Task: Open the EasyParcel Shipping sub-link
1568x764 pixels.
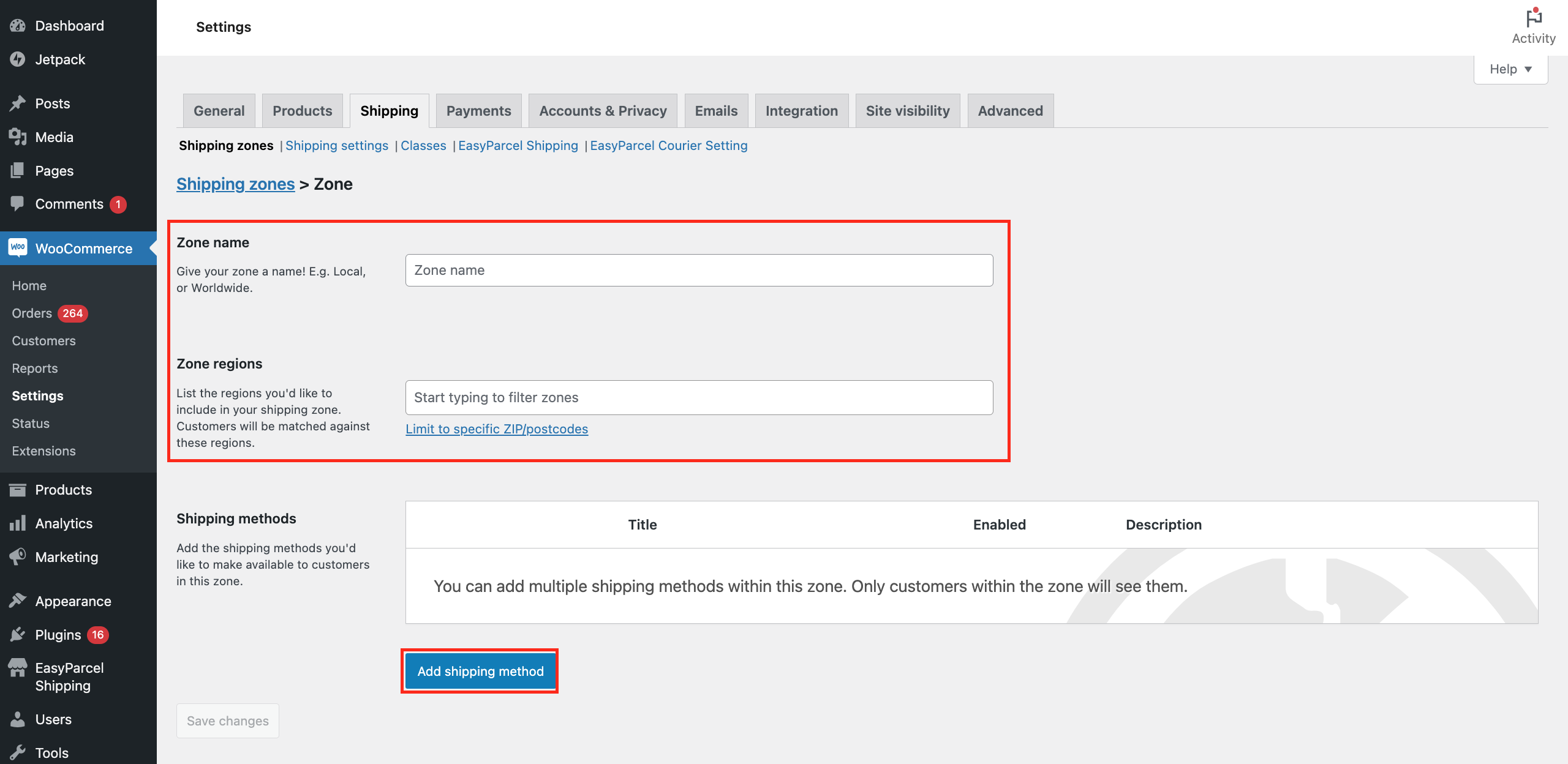Action: click(518, 146)
